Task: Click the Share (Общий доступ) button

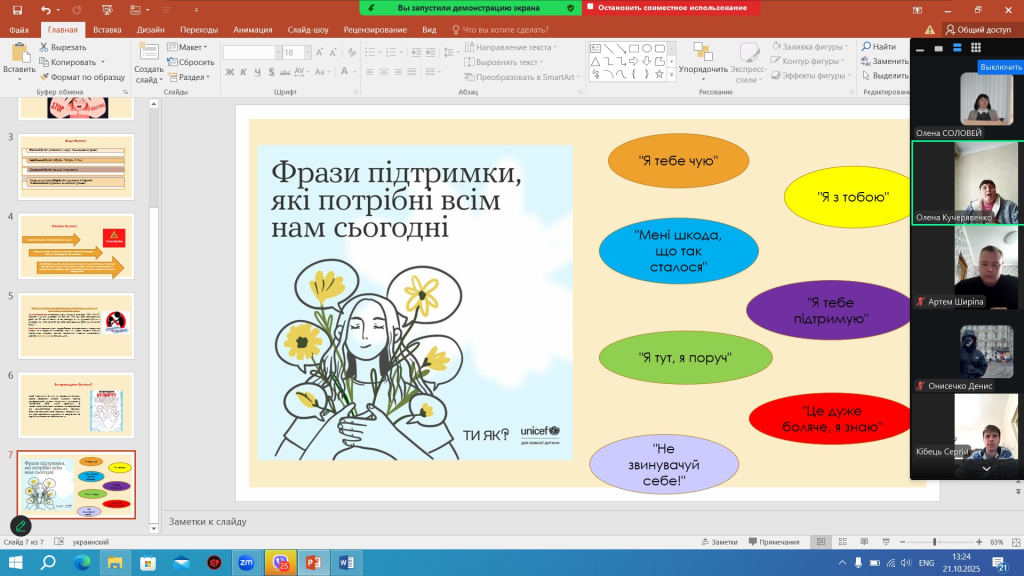Action: pyautogui.click(x=978, y=29)
